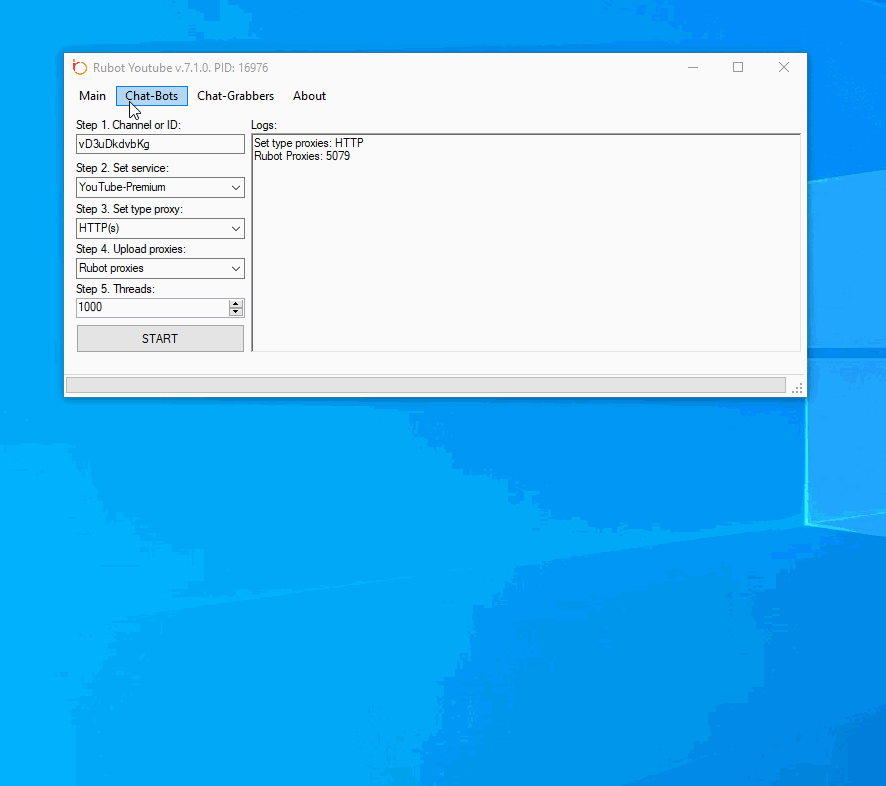Open the HTTP(s) proxy type dropdown
Screen dimensions: 886x786
point(160,228)
